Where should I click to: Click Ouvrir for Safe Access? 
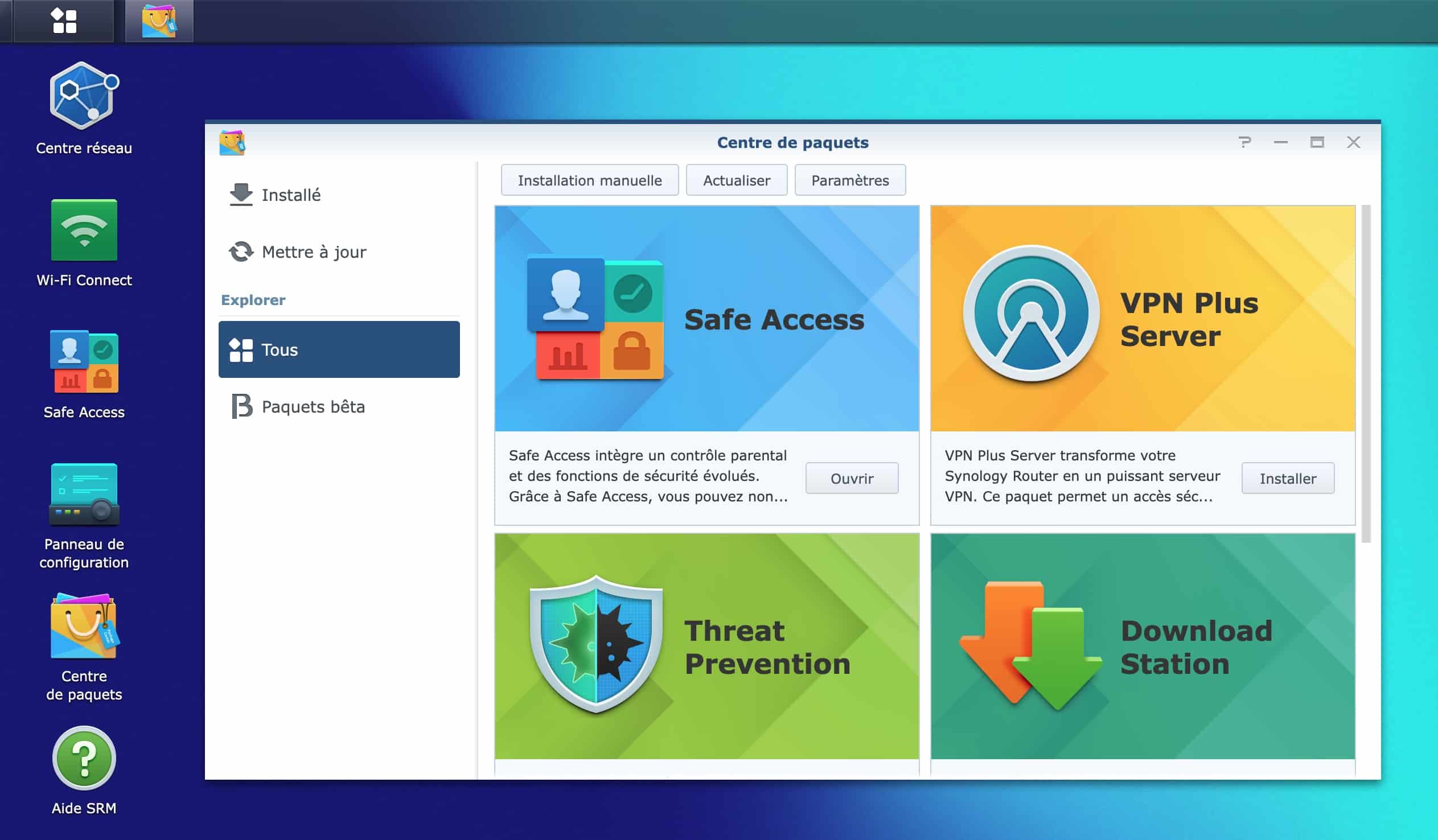click(x=852, y=478)
